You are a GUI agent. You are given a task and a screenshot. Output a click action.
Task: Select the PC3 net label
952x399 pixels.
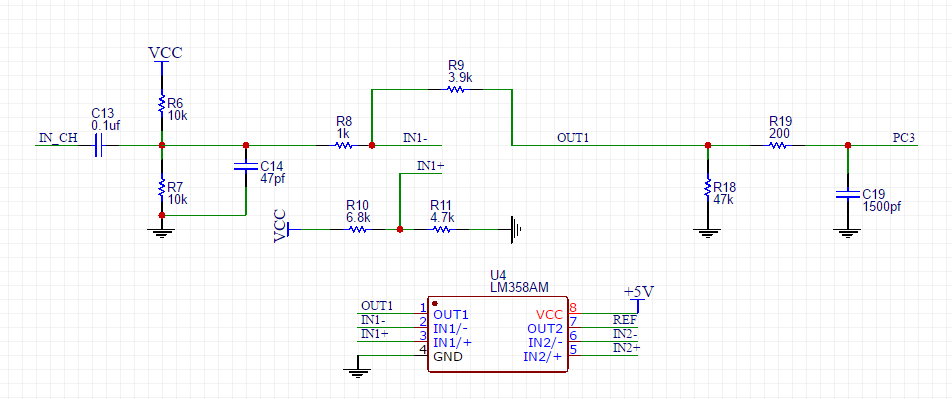pyautogui.click(x=904, y=138)
